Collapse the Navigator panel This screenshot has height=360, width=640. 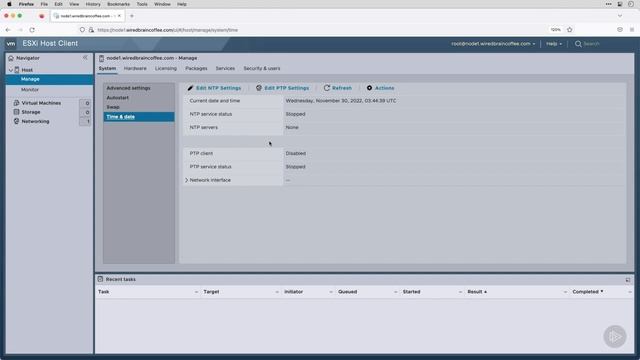85,58
